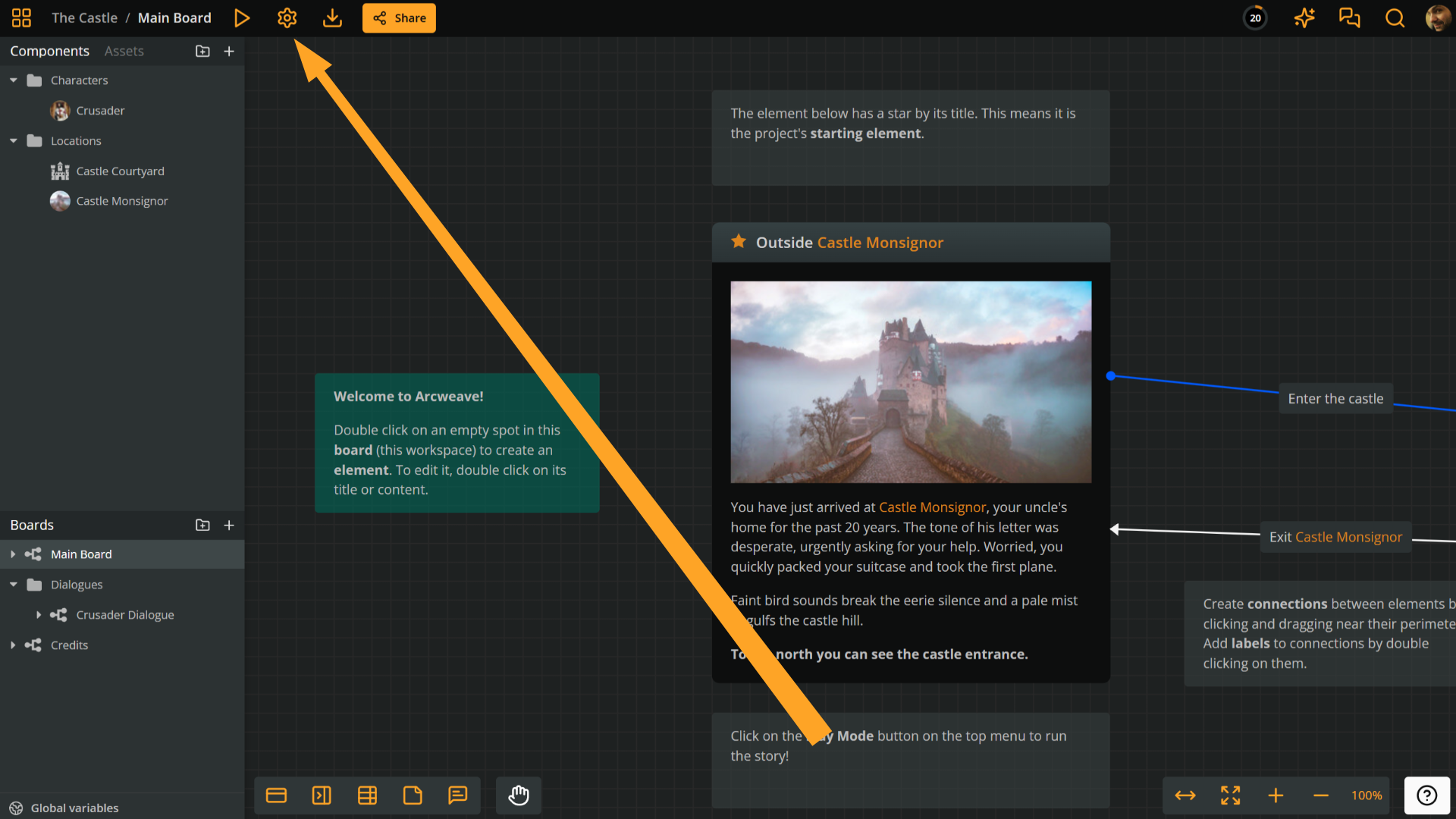Image resolution: width=1456 pixels, height=819 pixels.
Task: Switch to the Assets tab
Action: [x=124, y=51]
